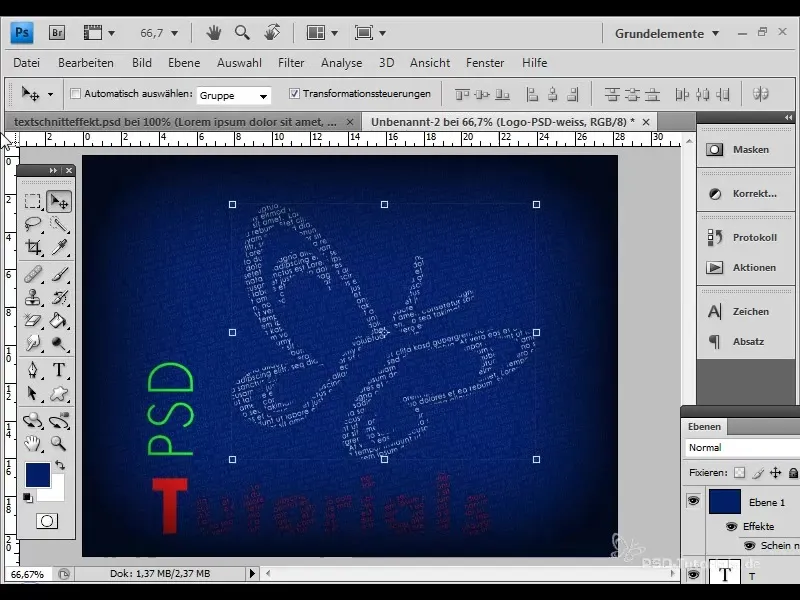Hide the text layer with T thumbnail
Screen dimensions: 800x600
[693, 574]
